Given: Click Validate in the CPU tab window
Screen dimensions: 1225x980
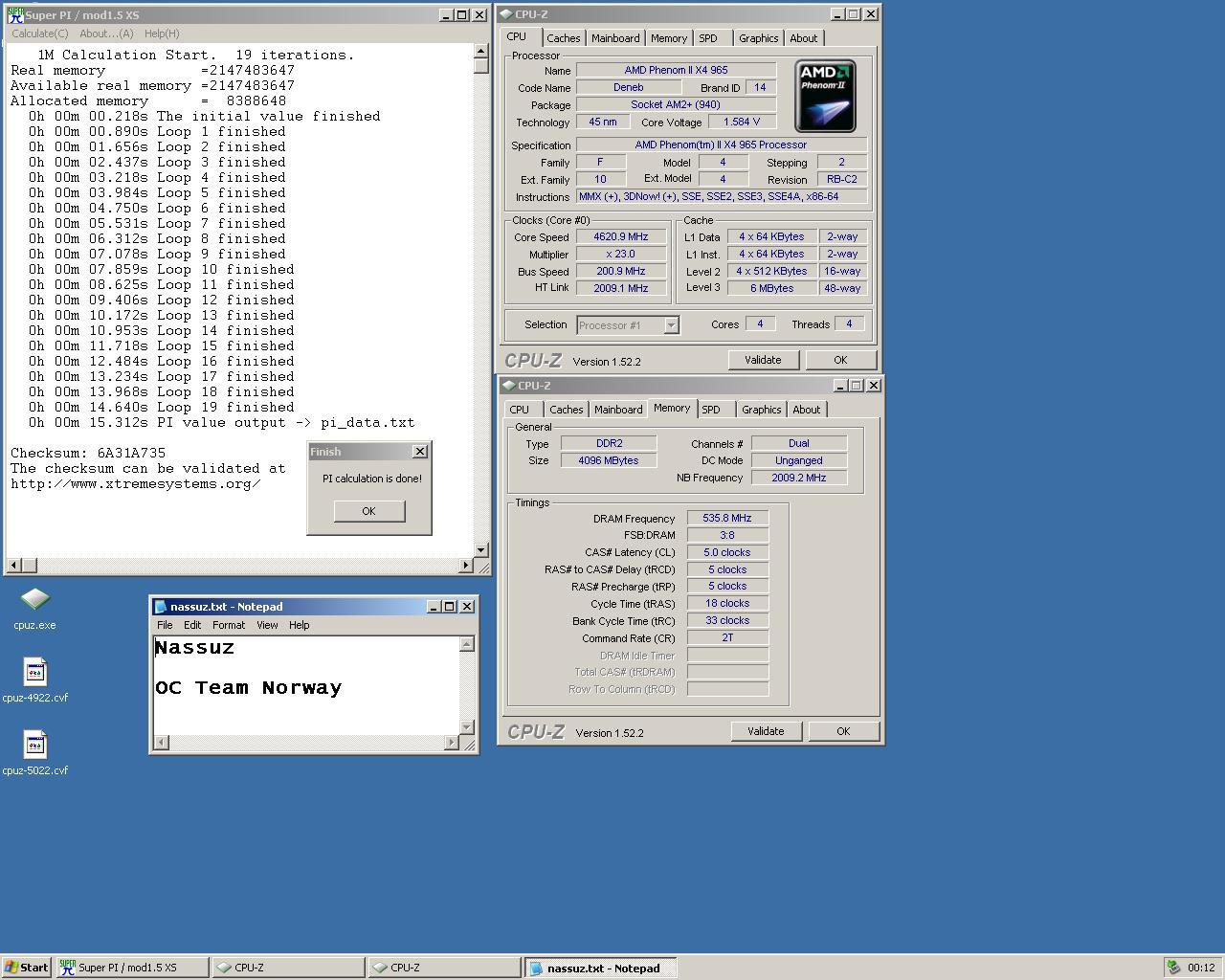Looking at the screenshot, I should pyautogui.click(x=763, y=360).
